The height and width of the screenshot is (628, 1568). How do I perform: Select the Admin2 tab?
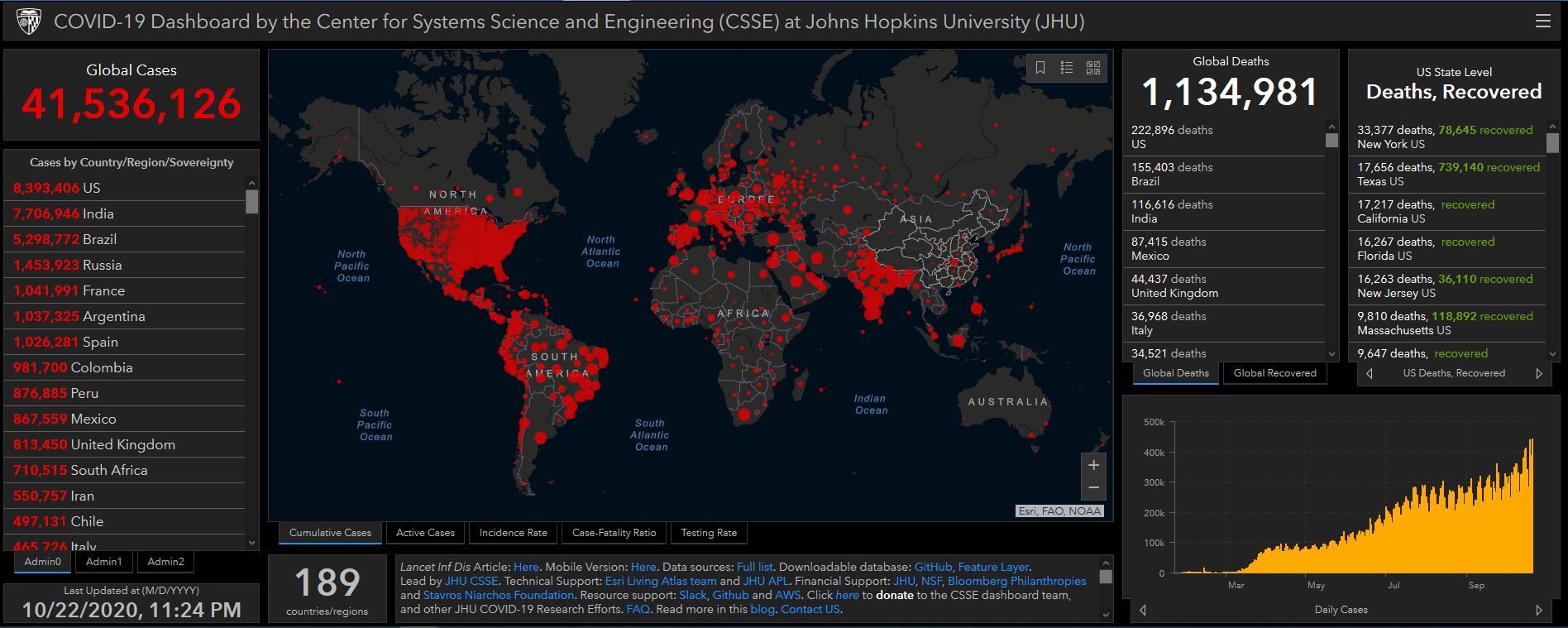click(x=165, y=562)
